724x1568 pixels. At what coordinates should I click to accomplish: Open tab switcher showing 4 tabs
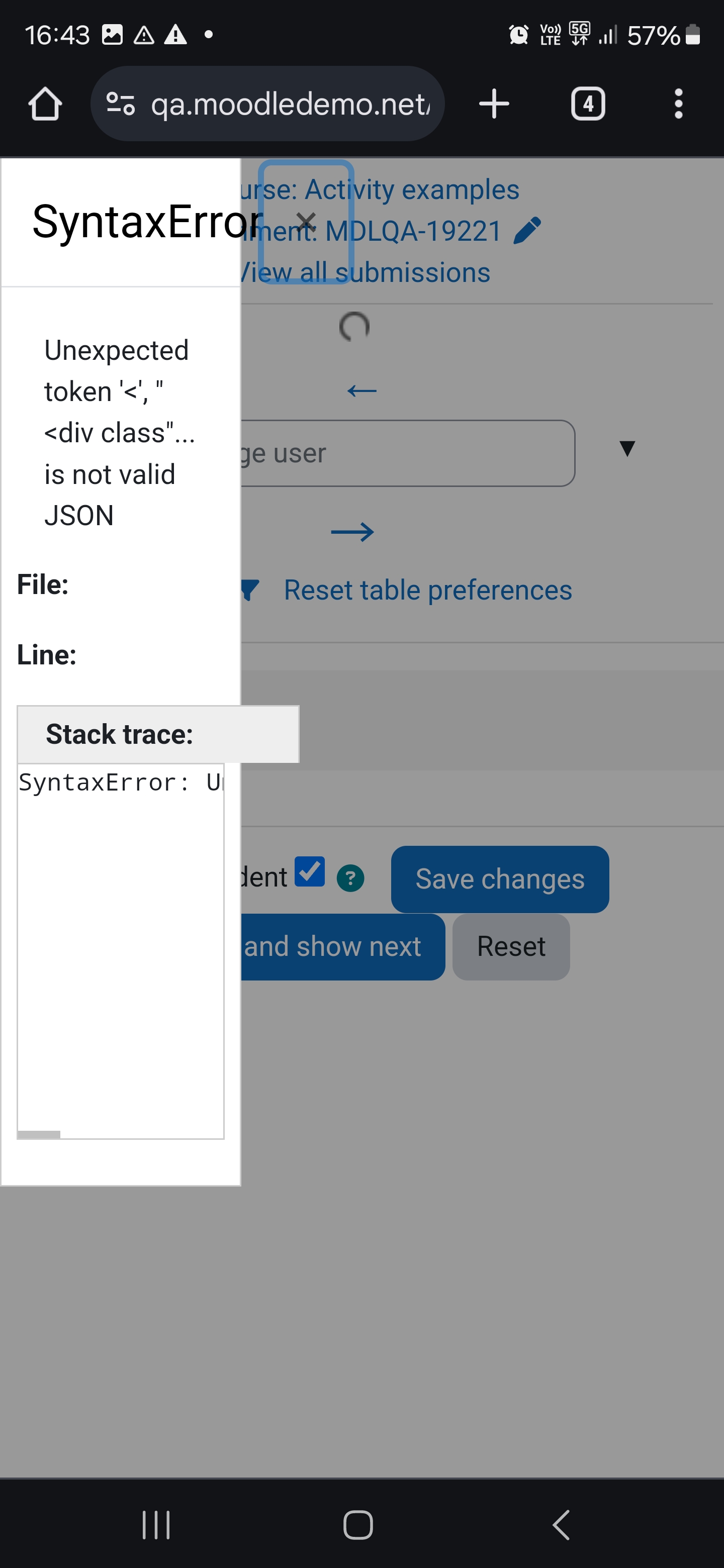point(588,104)
